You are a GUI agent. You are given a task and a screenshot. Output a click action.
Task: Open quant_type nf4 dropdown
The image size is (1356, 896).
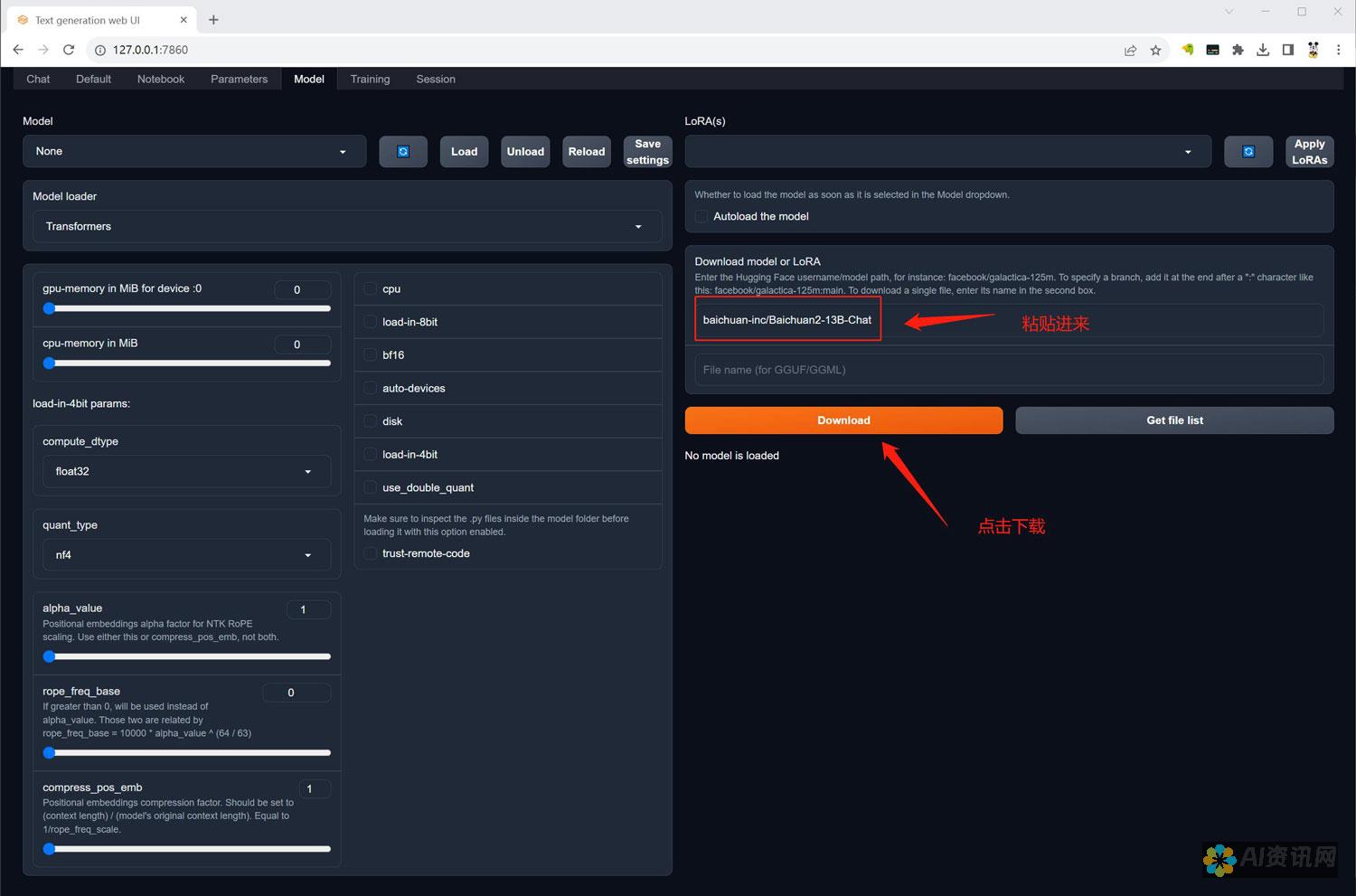(186, 555)
